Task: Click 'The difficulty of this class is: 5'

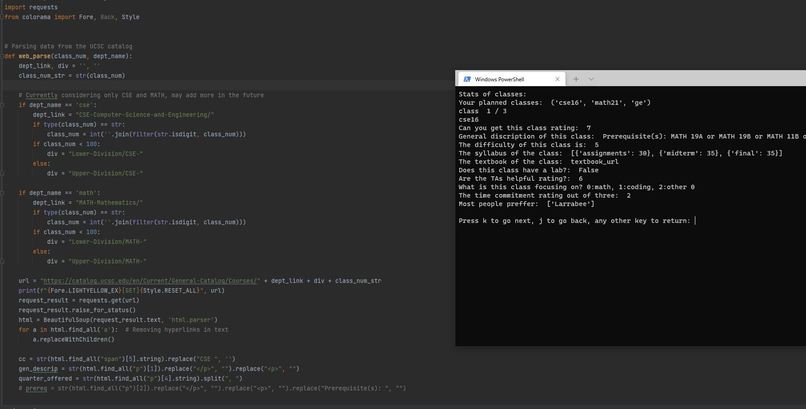Action: pyautogui.click(x=528, y=145)
